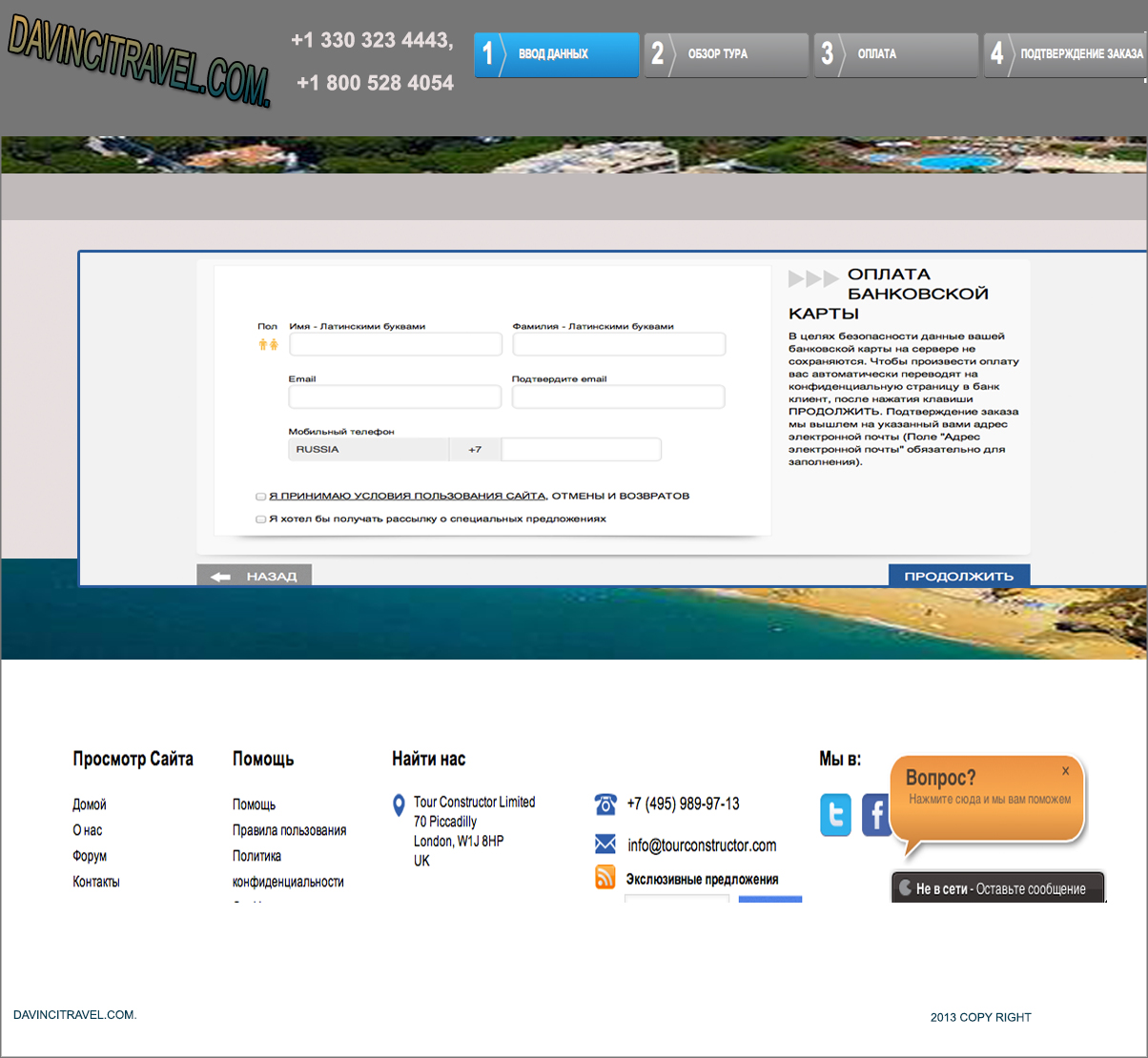The width and height of the screenshot is (1148, 1058).
Task: Enable the terms of use acceptance checkbox
Action: point(260,496)
